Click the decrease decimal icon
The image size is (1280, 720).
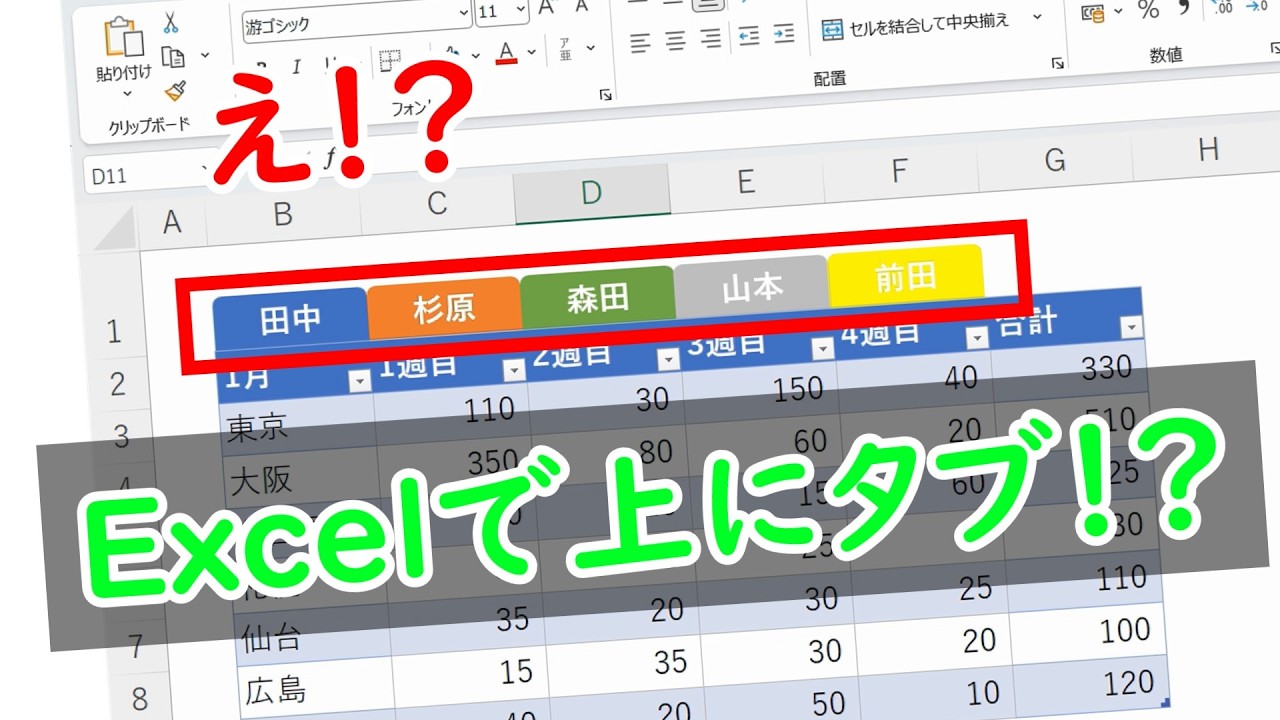pyautogui.click(x=1258, y=7)
